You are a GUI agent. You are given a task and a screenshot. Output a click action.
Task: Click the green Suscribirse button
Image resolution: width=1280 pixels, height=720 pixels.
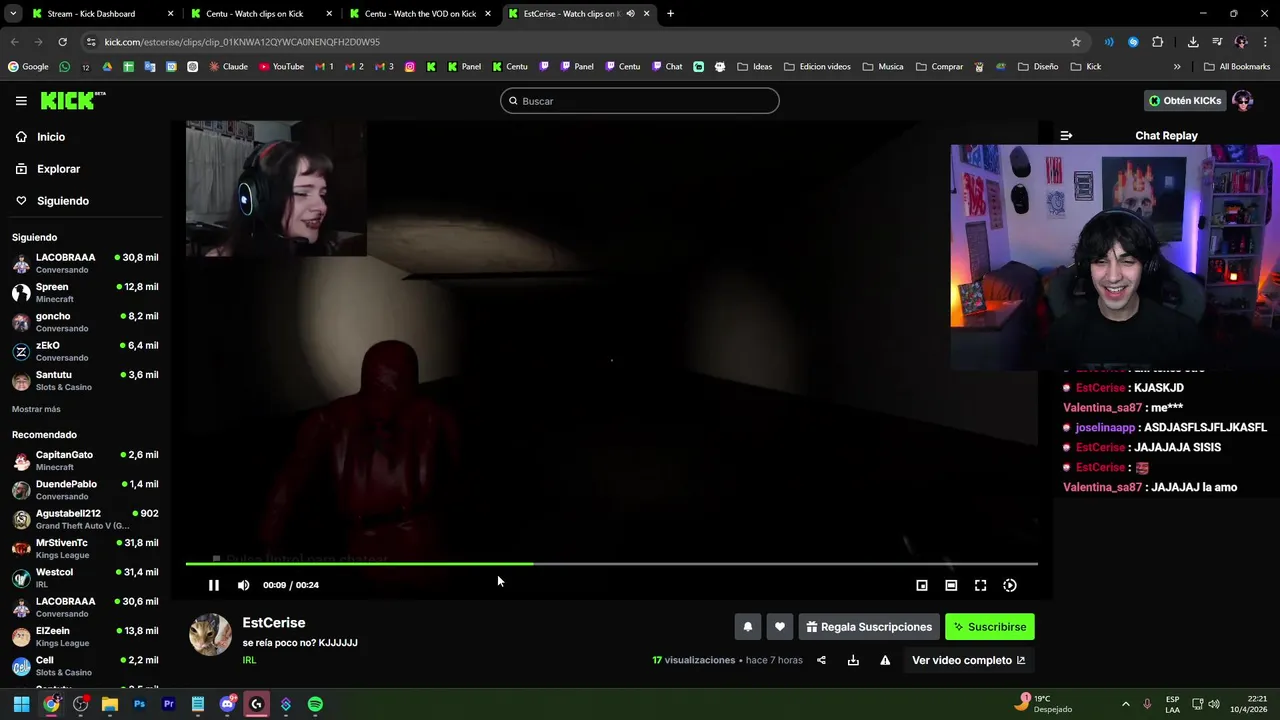pos(990,627)
